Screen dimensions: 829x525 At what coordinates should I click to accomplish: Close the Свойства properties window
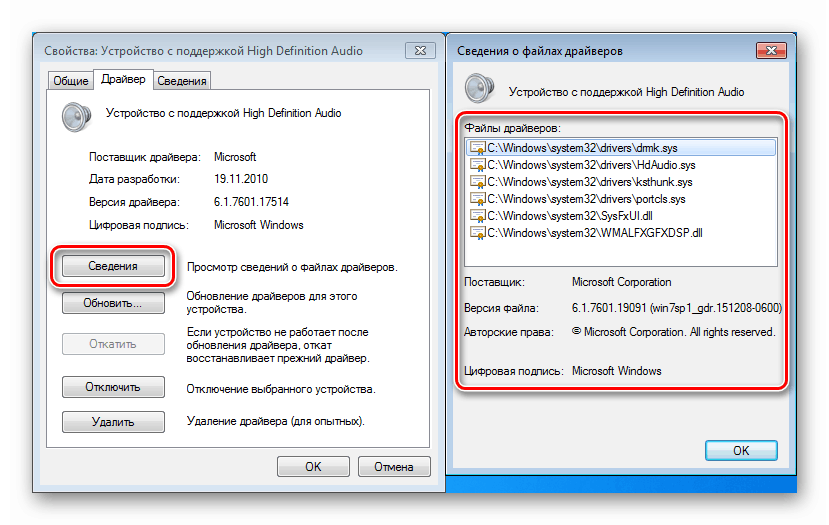(x=420, y=50)
